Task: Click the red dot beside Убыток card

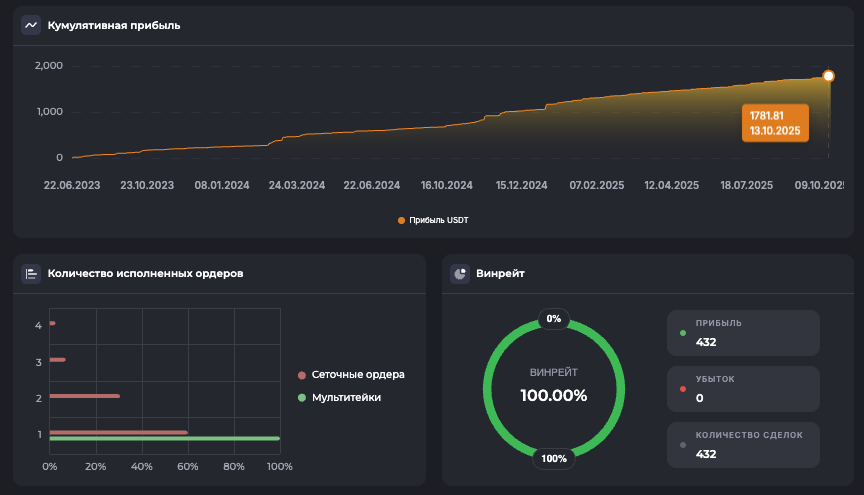Action: click(x=682, y=389)
